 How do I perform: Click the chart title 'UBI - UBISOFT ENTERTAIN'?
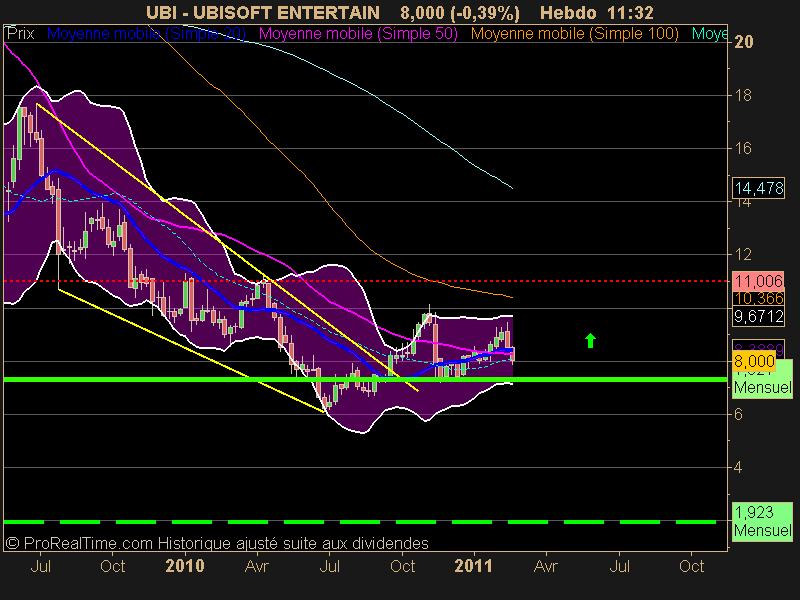tap(263, 12)
